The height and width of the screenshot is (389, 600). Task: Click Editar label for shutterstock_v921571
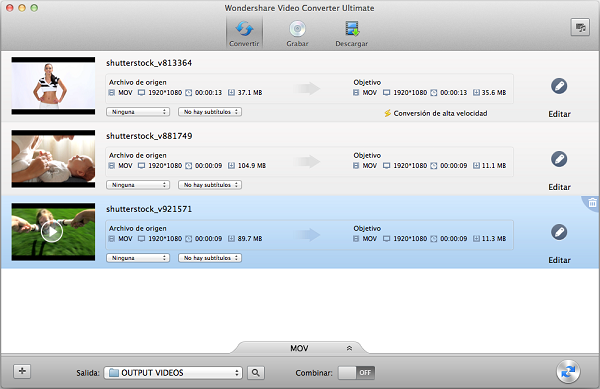559,260
